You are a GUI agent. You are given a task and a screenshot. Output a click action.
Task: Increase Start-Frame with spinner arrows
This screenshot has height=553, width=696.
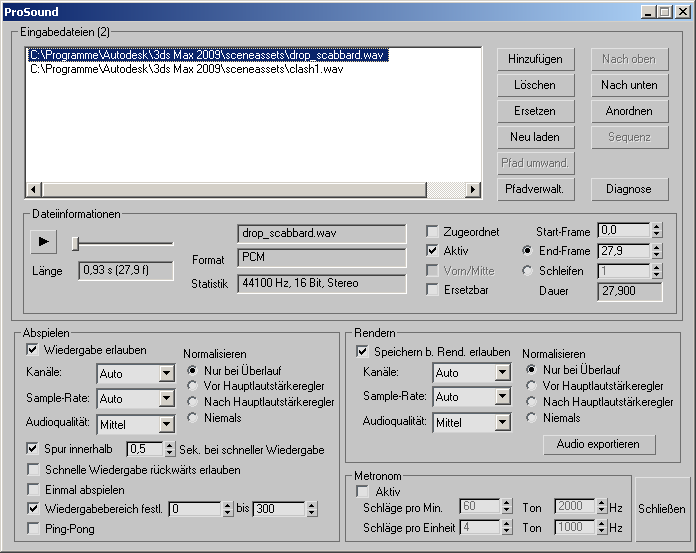(x=657, y=226)
